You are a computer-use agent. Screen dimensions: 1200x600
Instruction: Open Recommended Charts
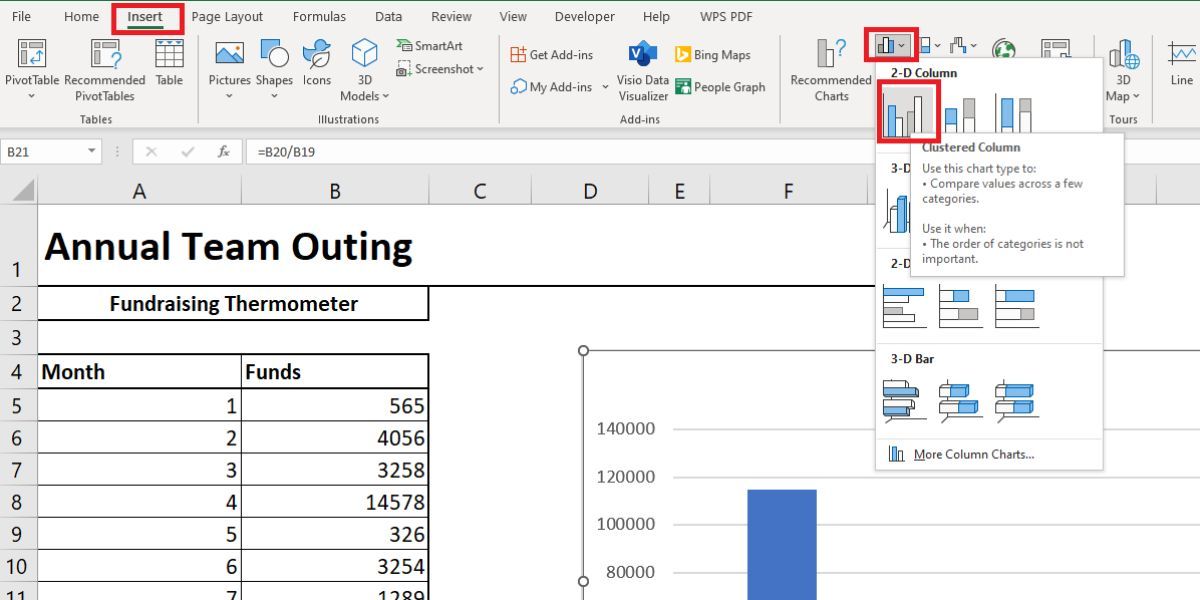pos(828,70)
